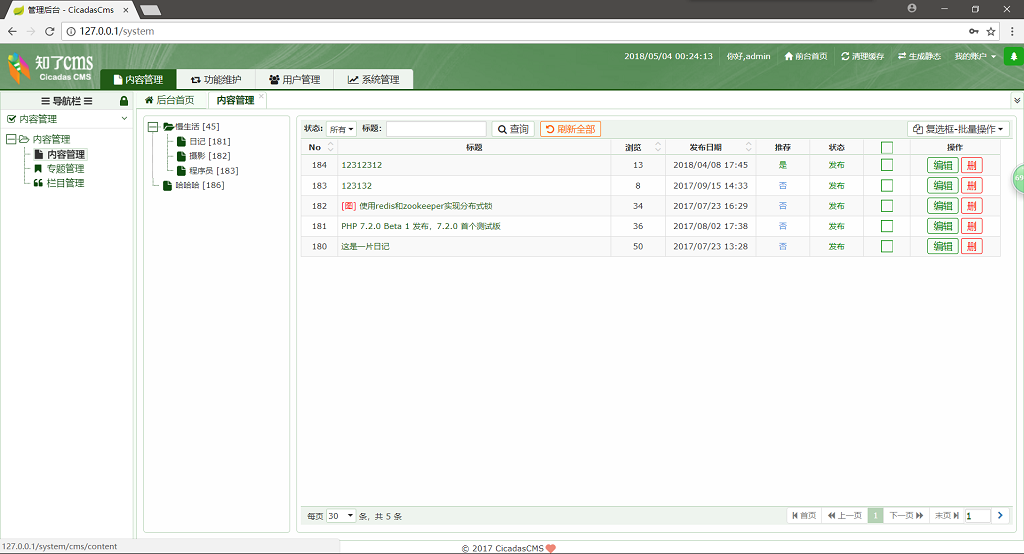Image resolution: width=1024 pixels, height=554 pixels.
Task: Click the 查询 search button
Action: [x=513, y=129]
